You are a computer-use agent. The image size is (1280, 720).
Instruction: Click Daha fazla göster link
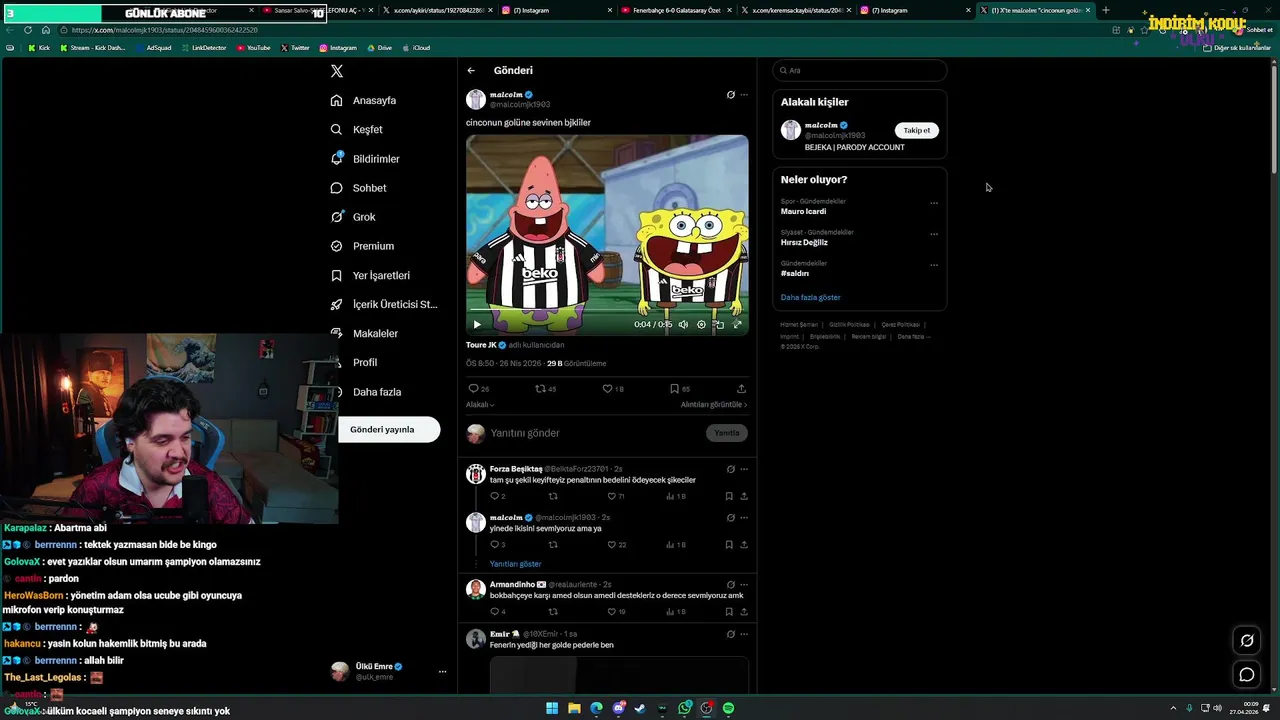(810, 297)
